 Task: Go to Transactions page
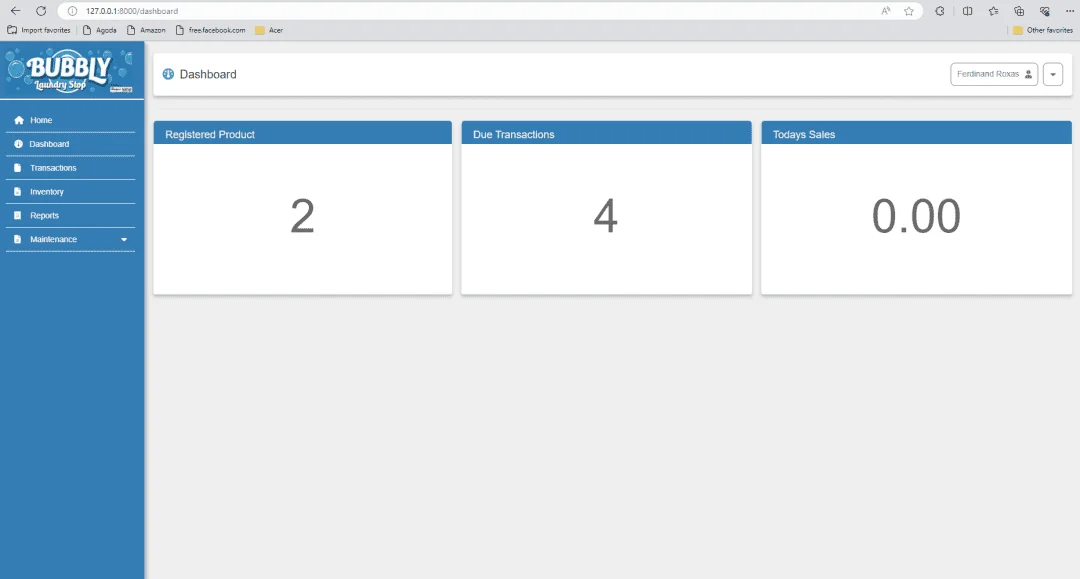tap(70, 168)
